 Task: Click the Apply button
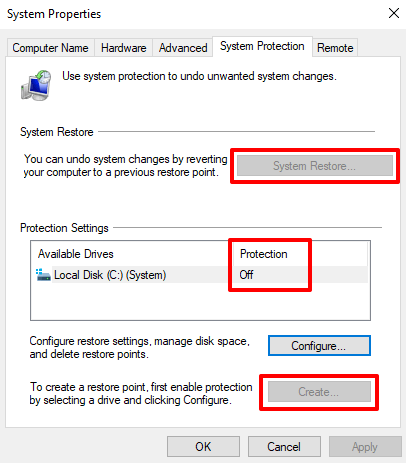365,447
